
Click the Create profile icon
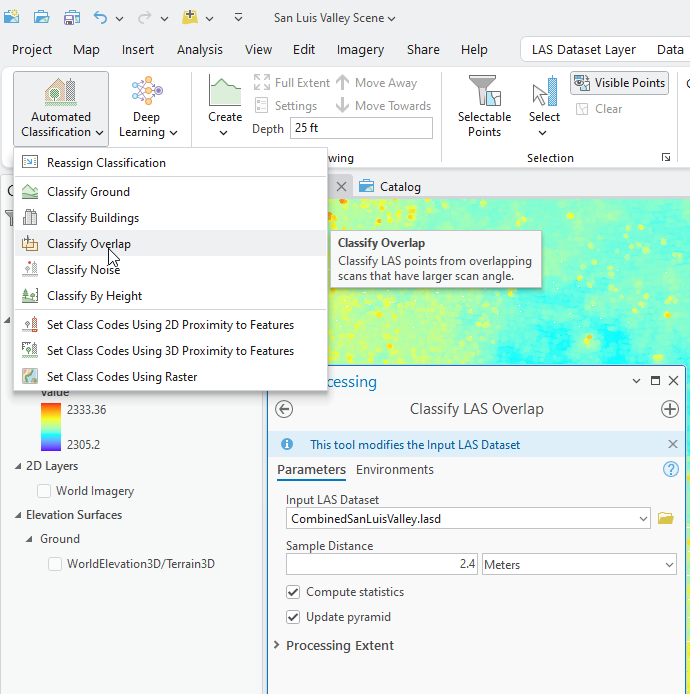[225, 93]
